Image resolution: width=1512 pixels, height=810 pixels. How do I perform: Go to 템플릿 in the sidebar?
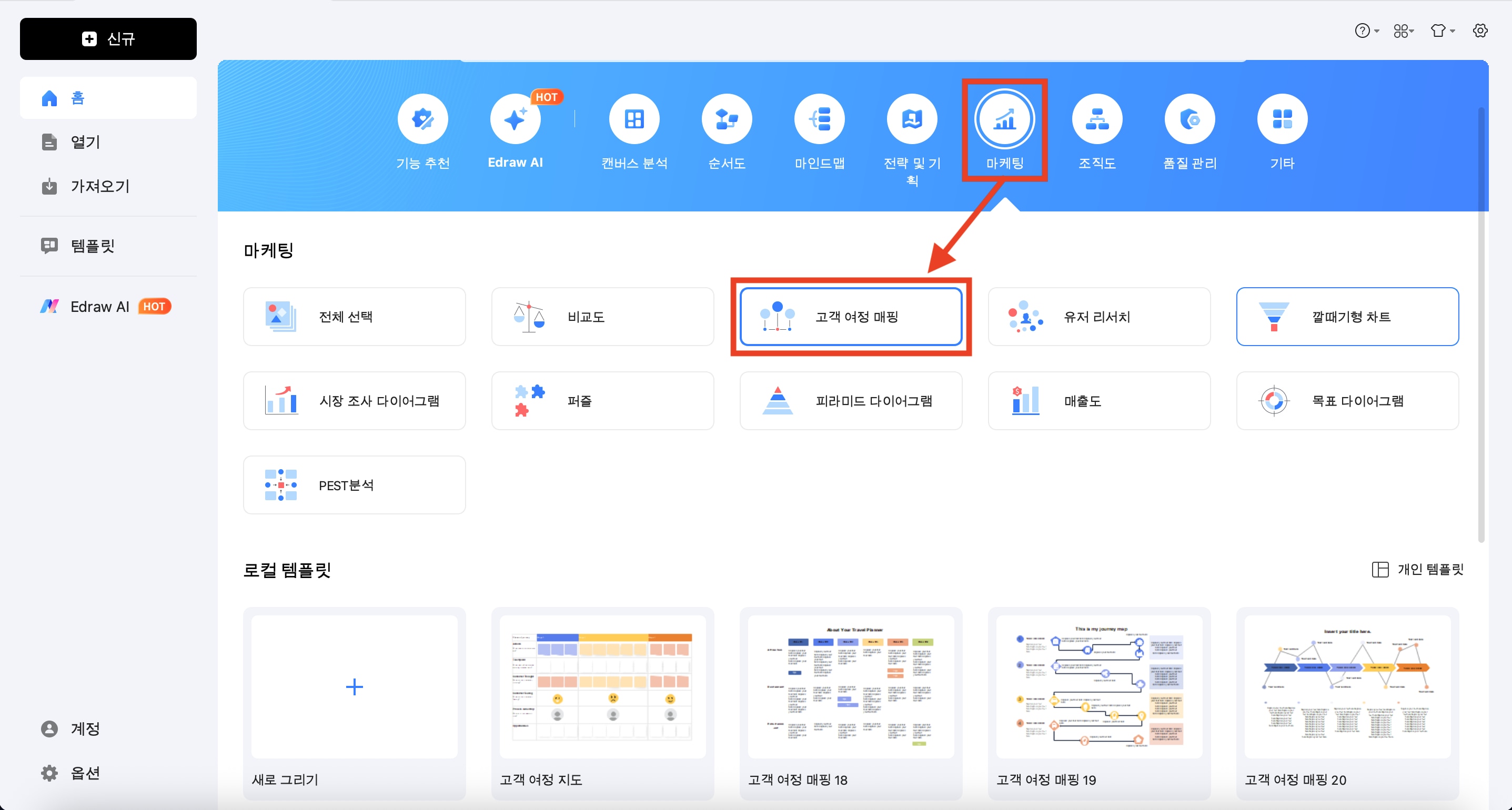pyautogui.click(x=92, y=245)
